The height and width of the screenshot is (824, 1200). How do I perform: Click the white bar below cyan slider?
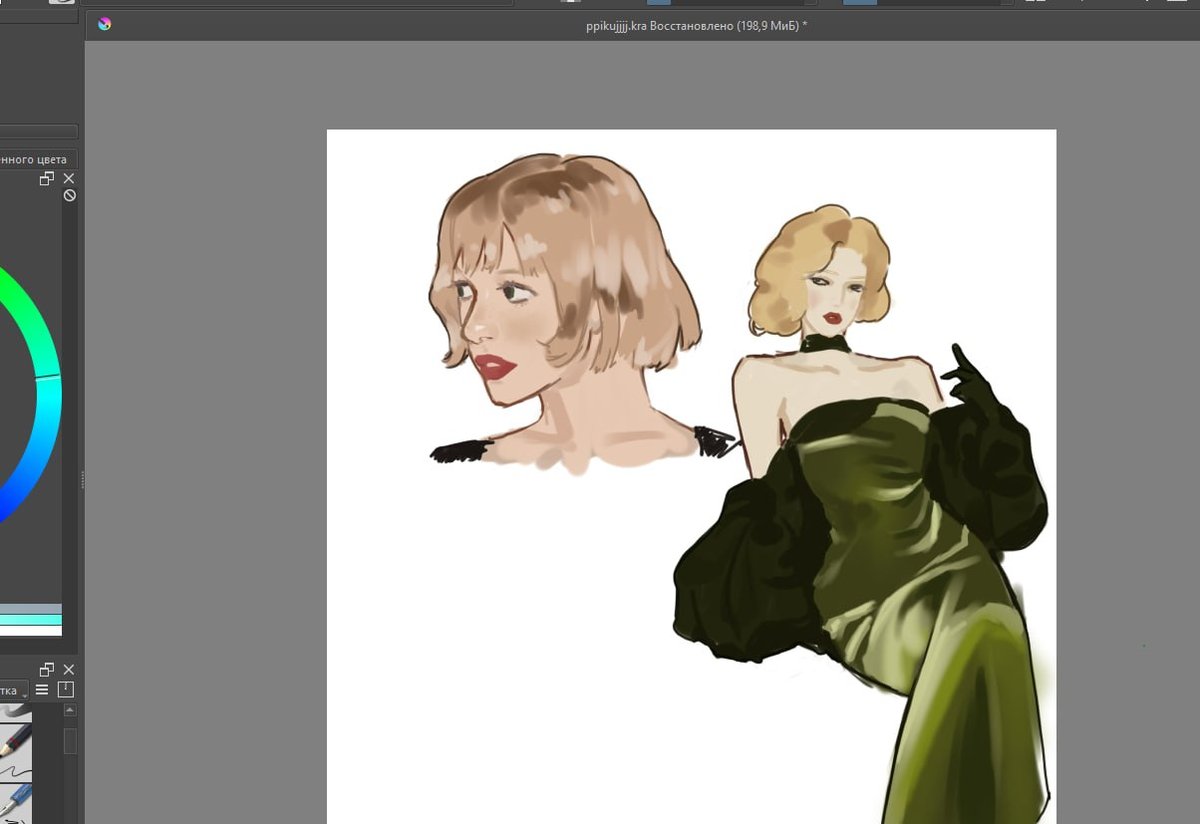31,631
